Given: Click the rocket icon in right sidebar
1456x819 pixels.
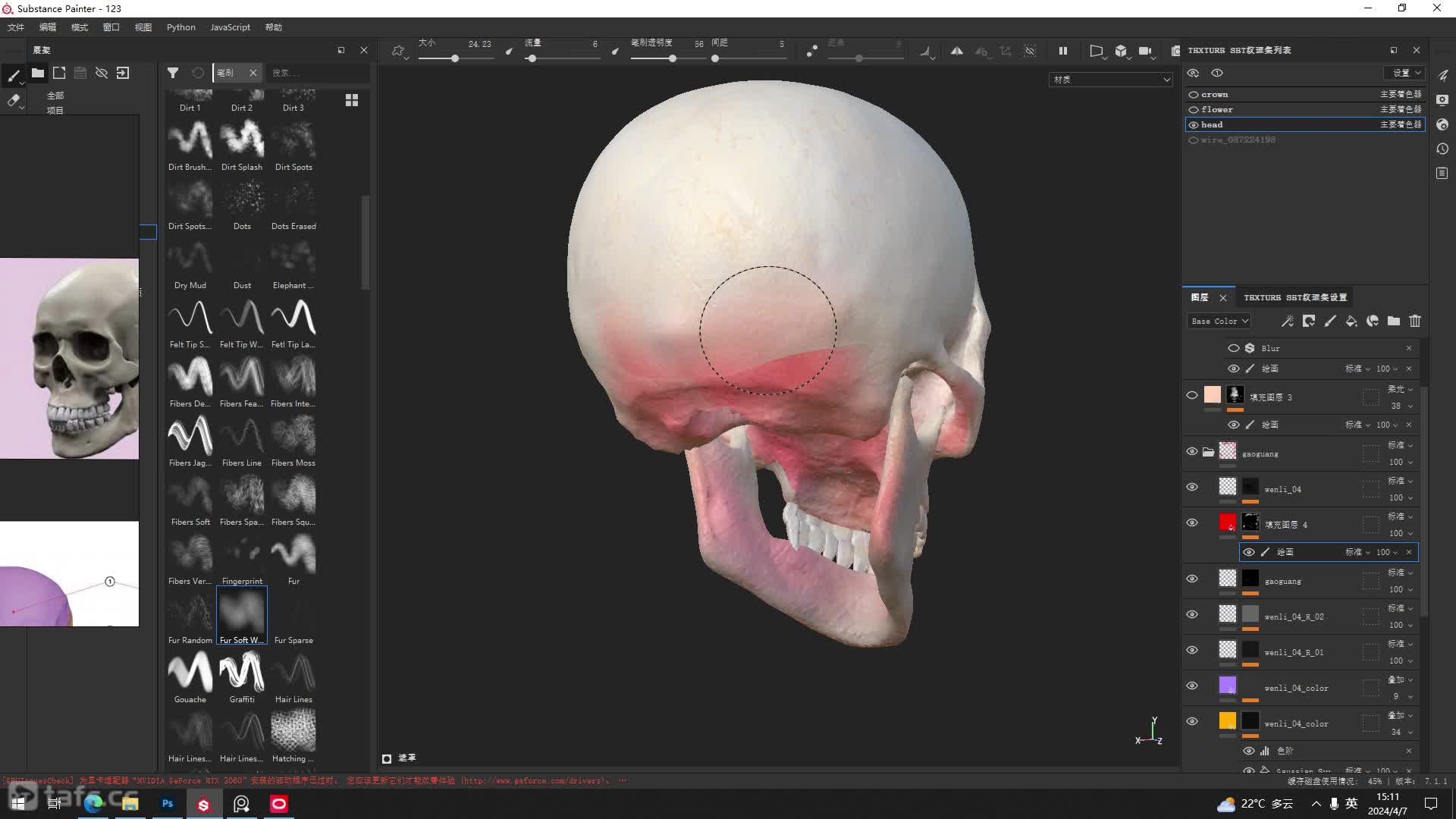Looking at the screenshot, I should tap(1442, 75).
